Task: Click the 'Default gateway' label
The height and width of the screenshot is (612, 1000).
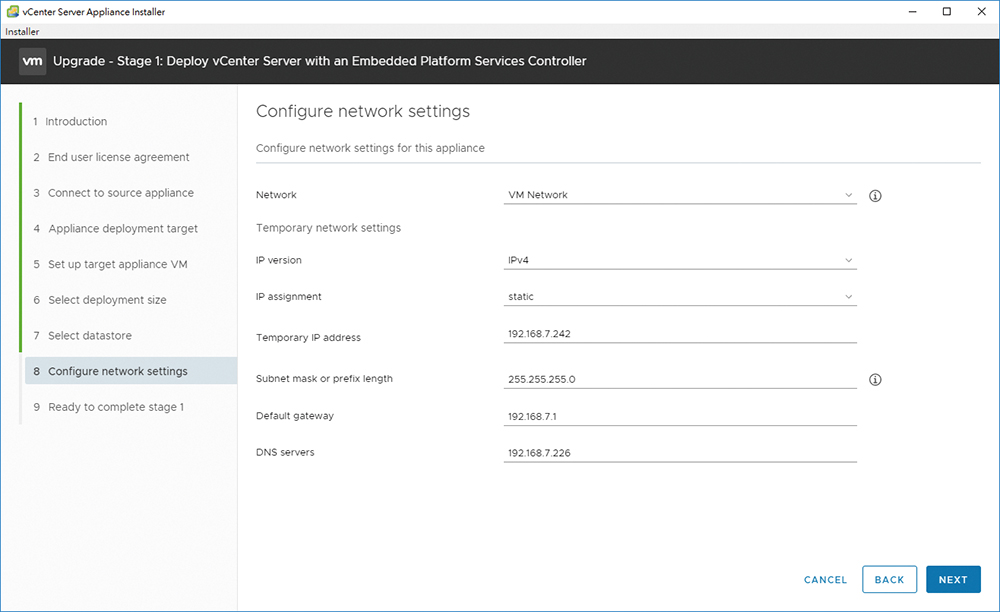Action: 295,416
